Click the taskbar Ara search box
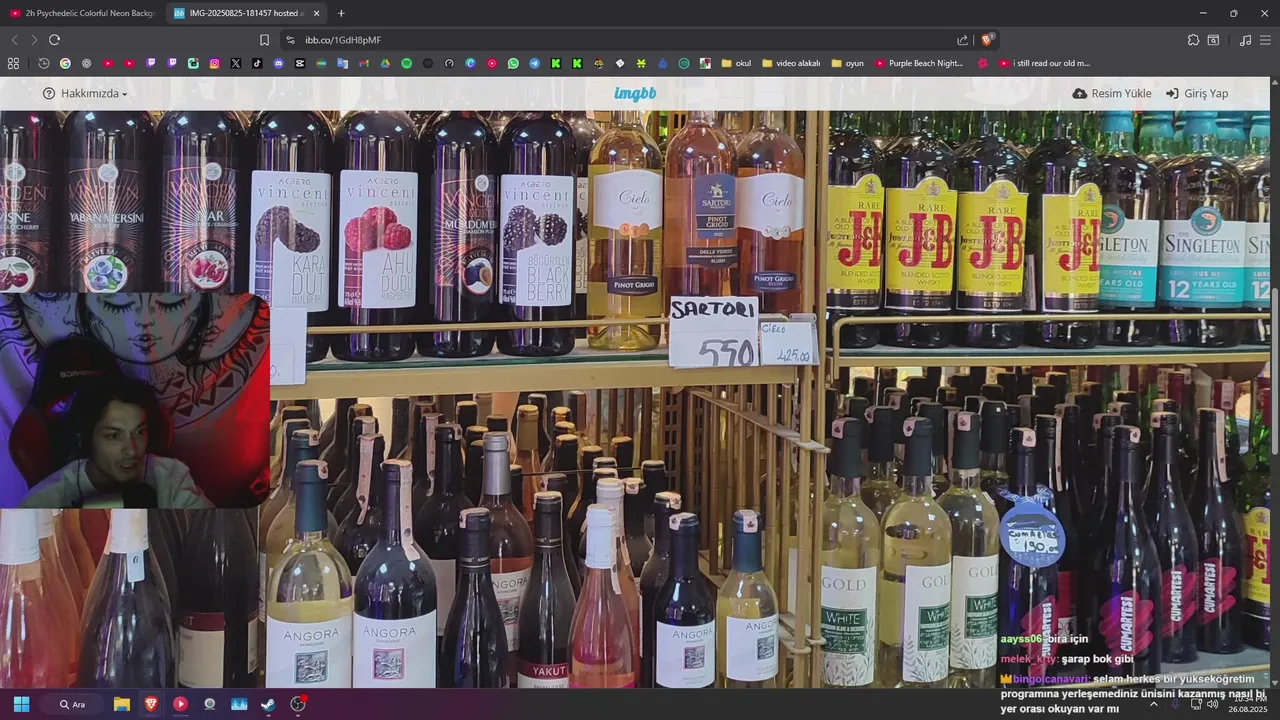The width and height of the screenshot is (1280, 720). pos(74,704)
